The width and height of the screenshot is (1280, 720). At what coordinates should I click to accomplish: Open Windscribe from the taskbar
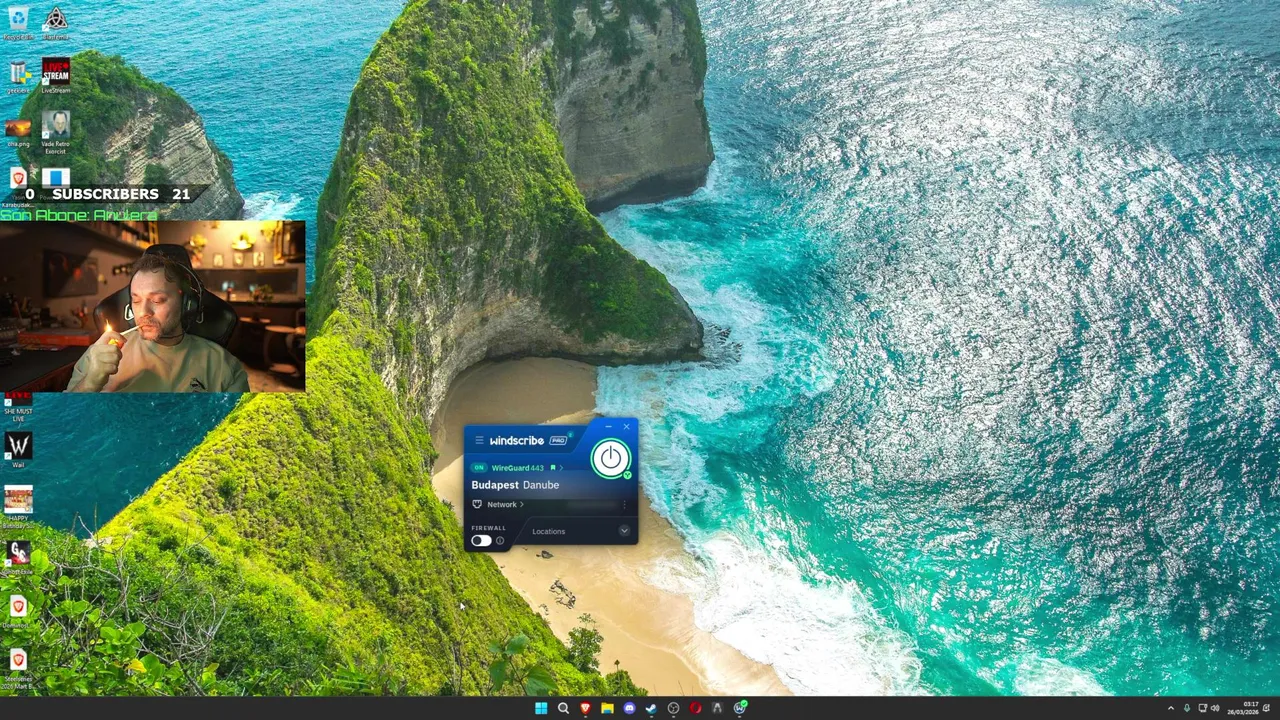(x=740, y=708)
